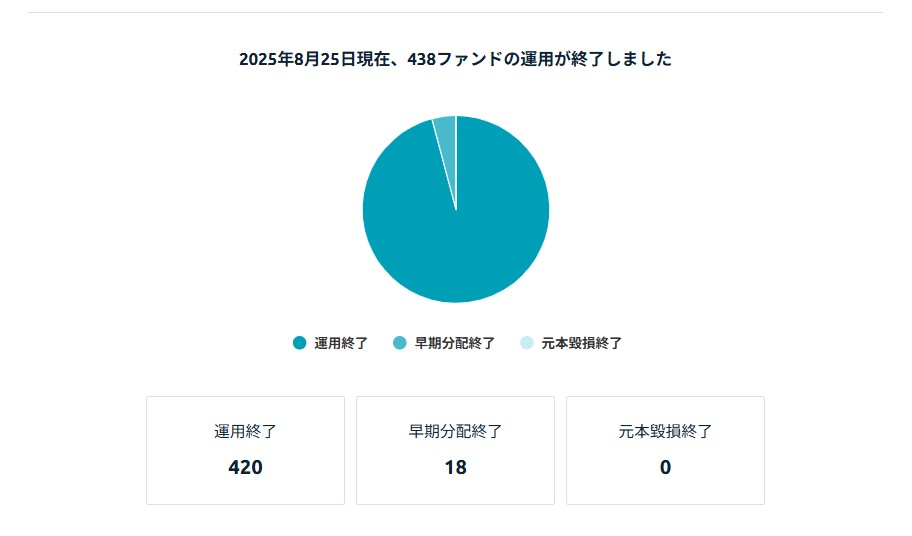Screen dimensions: 912x536
Task: Click the 元本毀損終了 heading inside the card
Action: [665, 431]
